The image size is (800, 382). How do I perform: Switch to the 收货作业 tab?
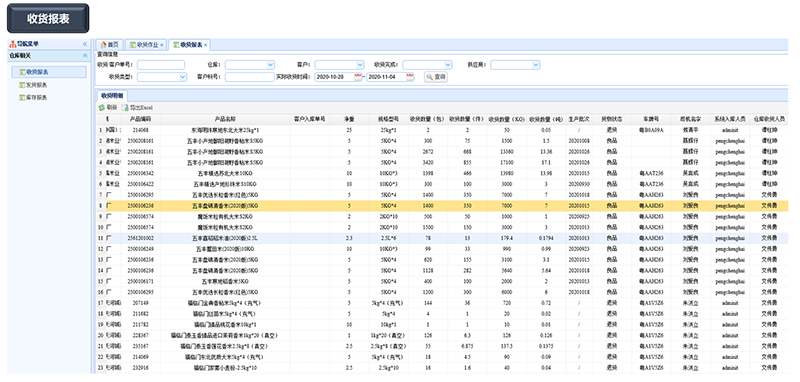tap(144, 45)
